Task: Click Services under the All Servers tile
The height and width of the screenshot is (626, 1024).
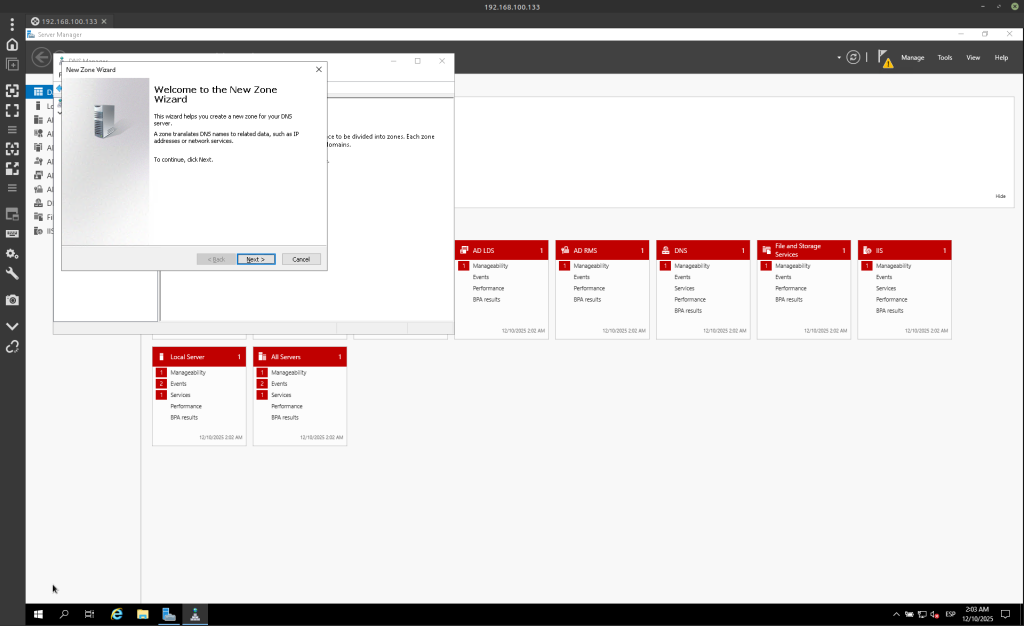Action: (281, 395)
